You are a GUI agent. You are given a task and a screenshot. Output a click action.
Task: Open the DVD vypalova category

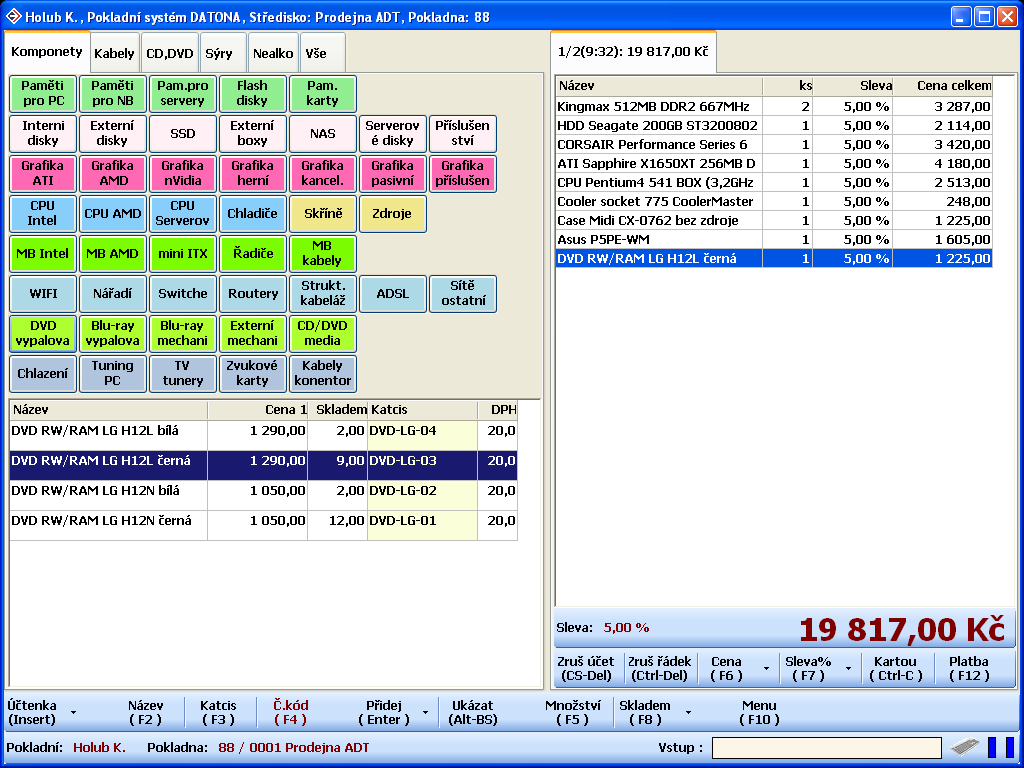43,333
